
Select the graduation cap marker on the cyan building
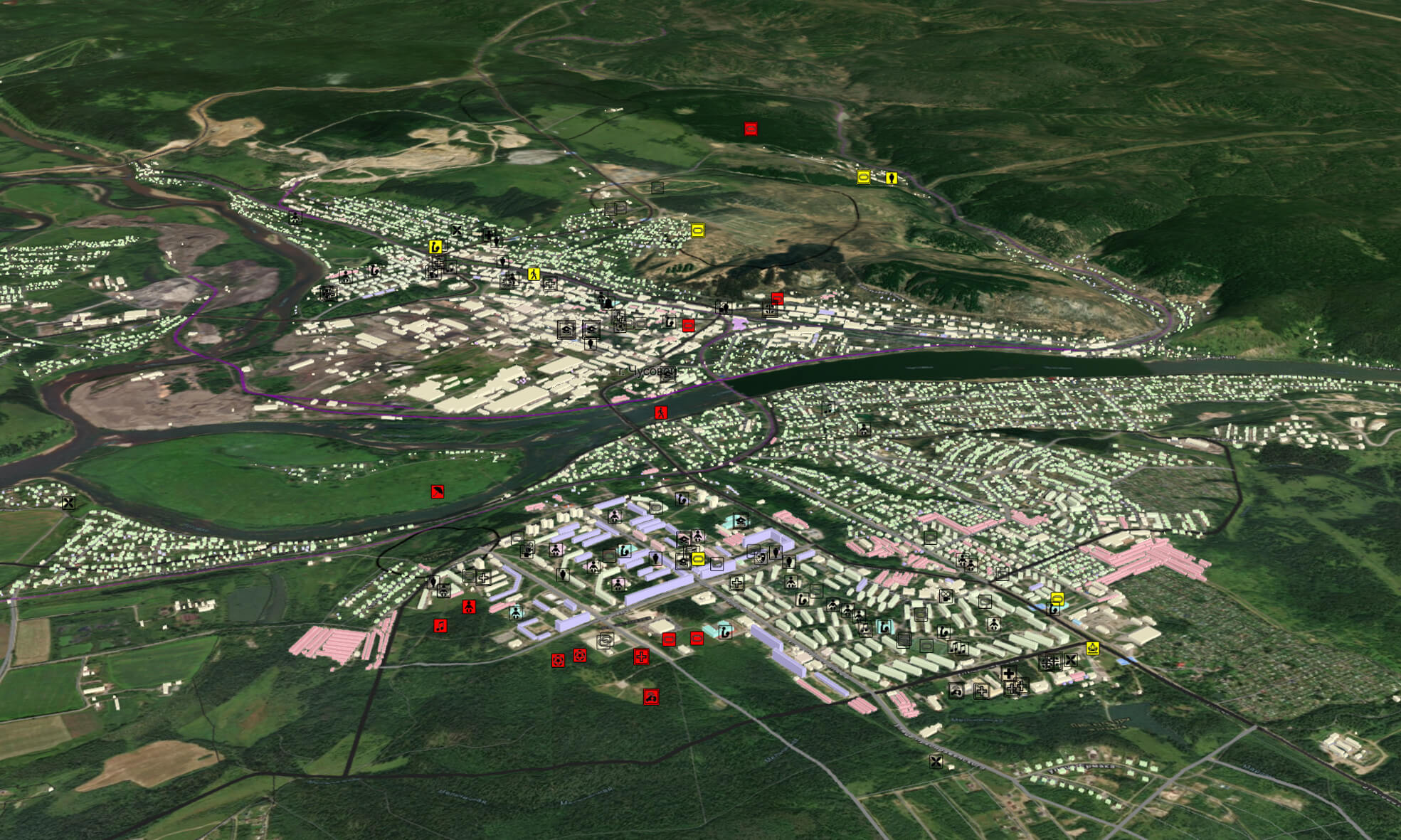click(x=740, y=521)
